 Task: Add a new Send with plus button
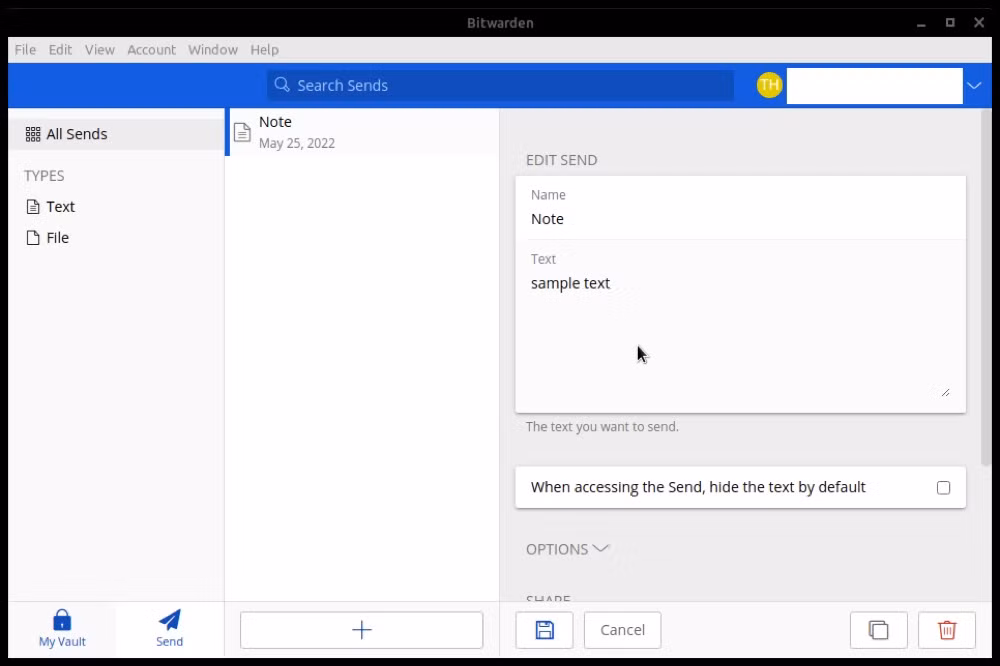click(362, 630)
